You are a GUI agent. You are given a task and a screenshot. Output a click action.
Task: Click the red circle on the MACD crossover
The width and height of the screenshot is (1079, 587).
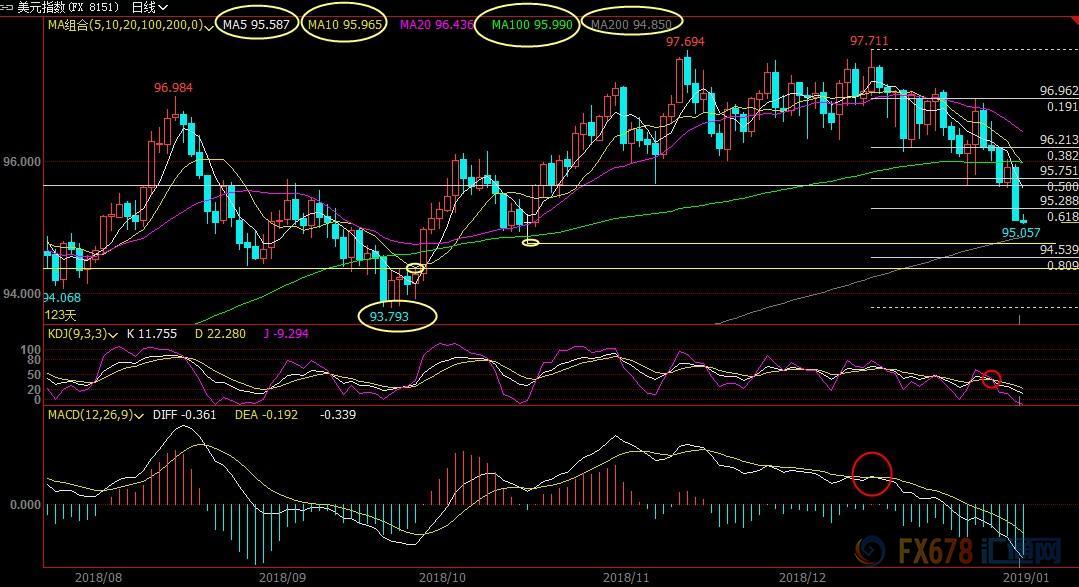point(872,472)
